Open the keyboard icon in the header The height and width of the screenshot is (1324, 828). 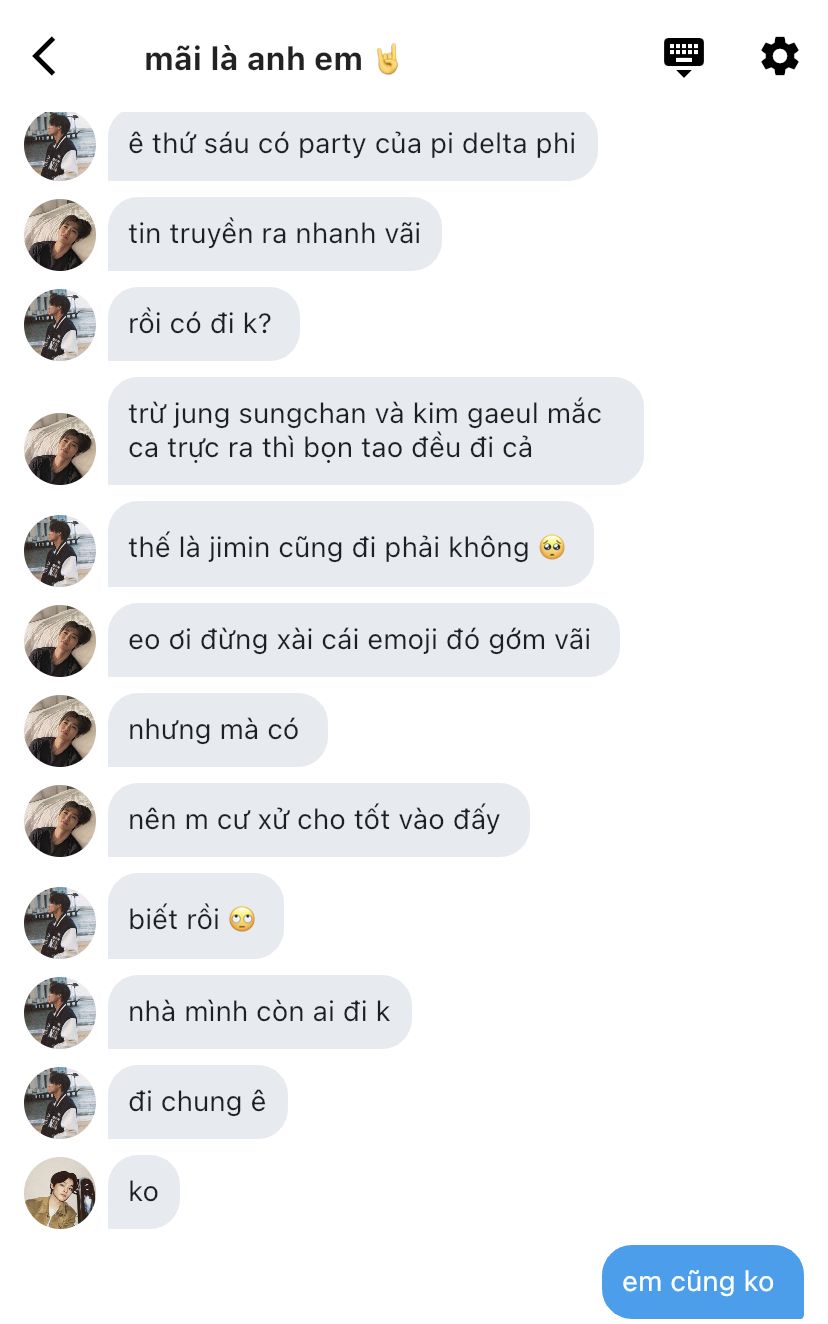pos(684,57)
